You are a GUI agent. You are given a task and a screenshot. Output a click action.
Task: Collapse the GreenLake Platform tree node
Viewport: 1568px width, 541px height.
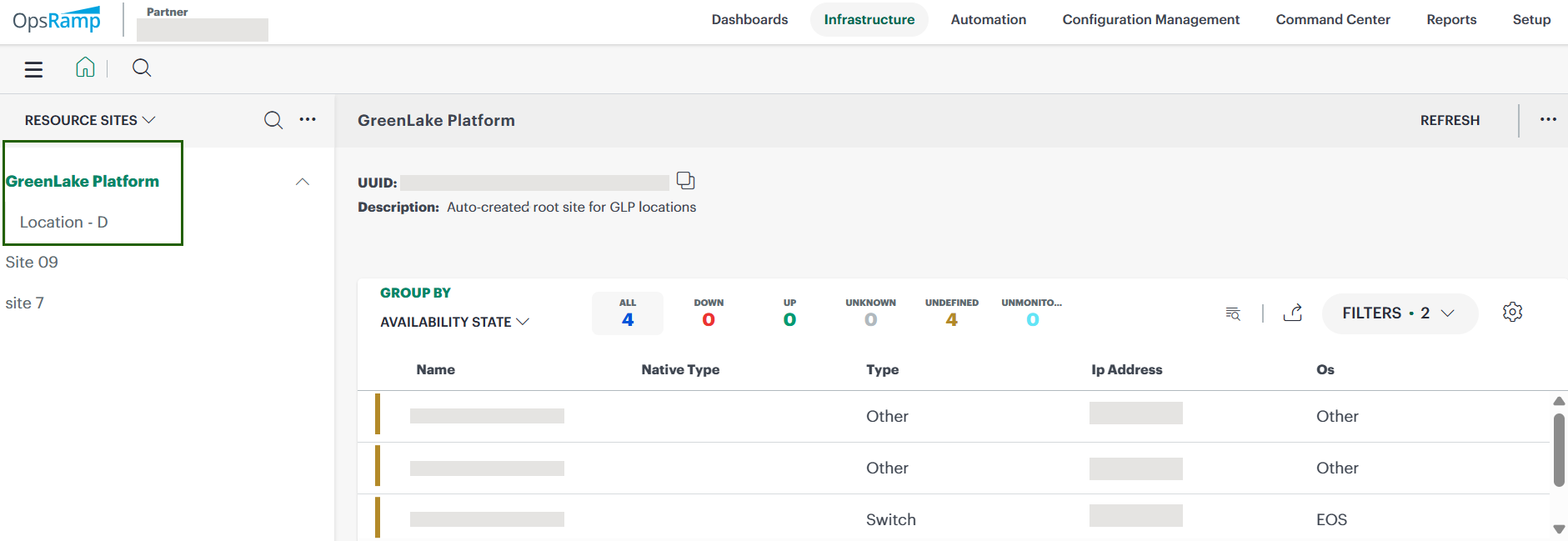tap(303, 182)
